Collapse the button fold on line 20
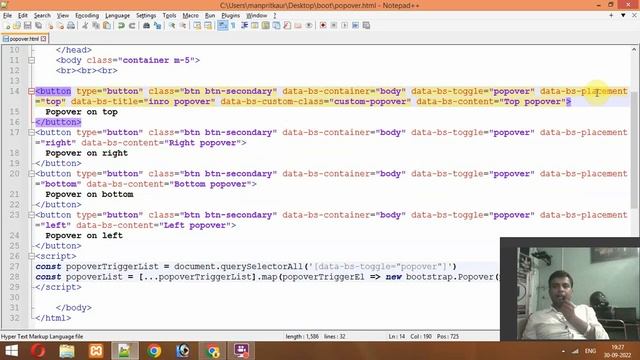 (31, 174)
